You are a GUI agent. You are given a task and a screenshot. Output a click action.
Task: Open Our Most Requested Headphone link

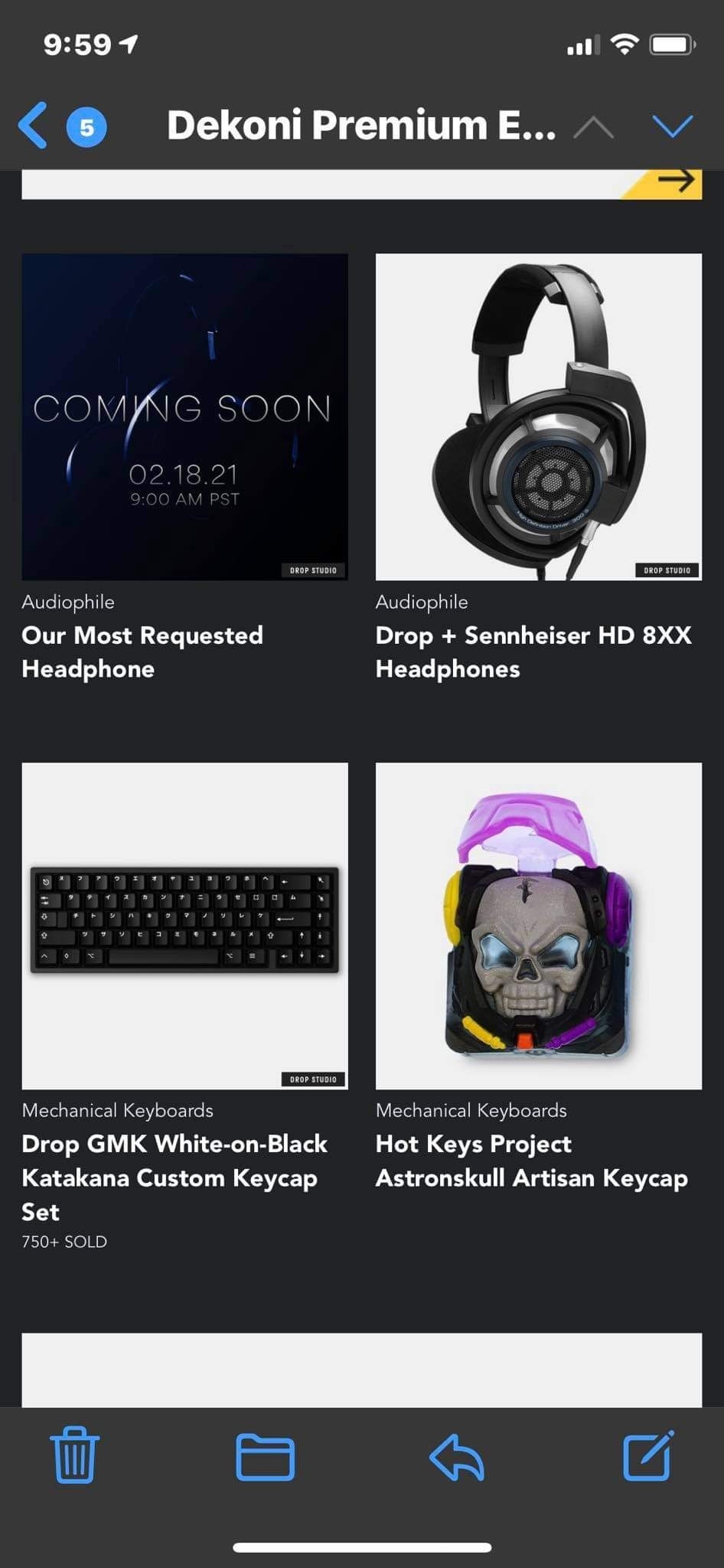click(142, 652)
